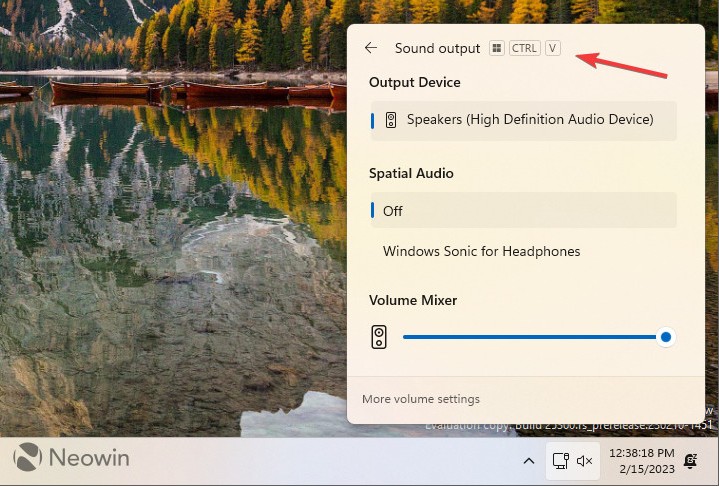Click the speaker icon beside Speakers device
719x486 pixels.
click(x=390, y=120)
